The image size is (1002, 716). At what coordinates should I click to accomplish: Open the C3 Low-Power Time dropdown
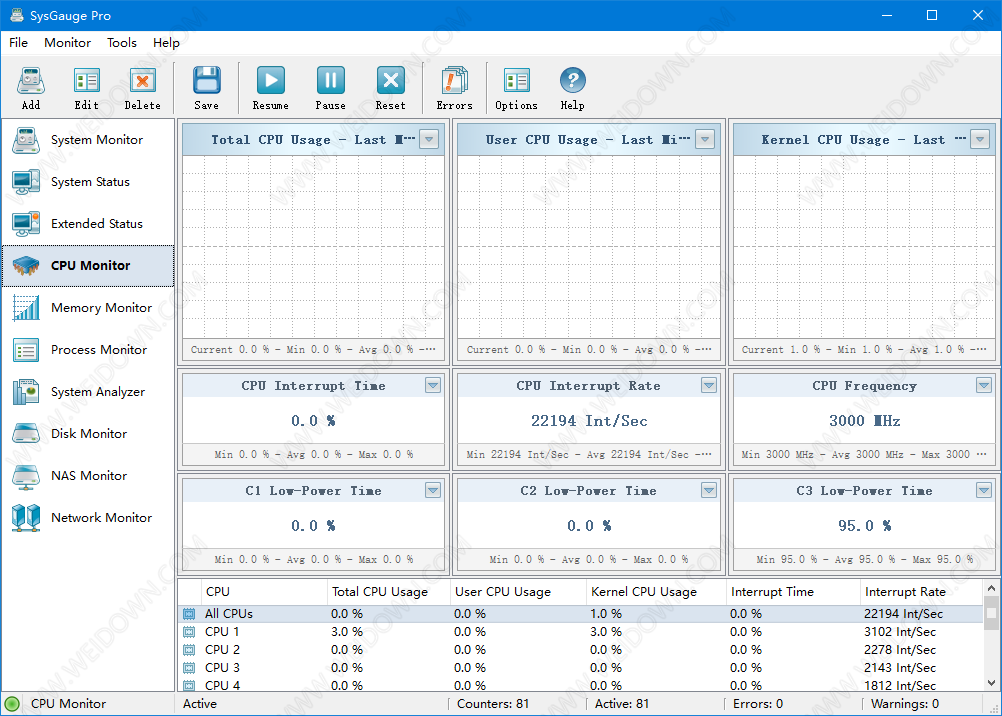click(x=983, y=490)
